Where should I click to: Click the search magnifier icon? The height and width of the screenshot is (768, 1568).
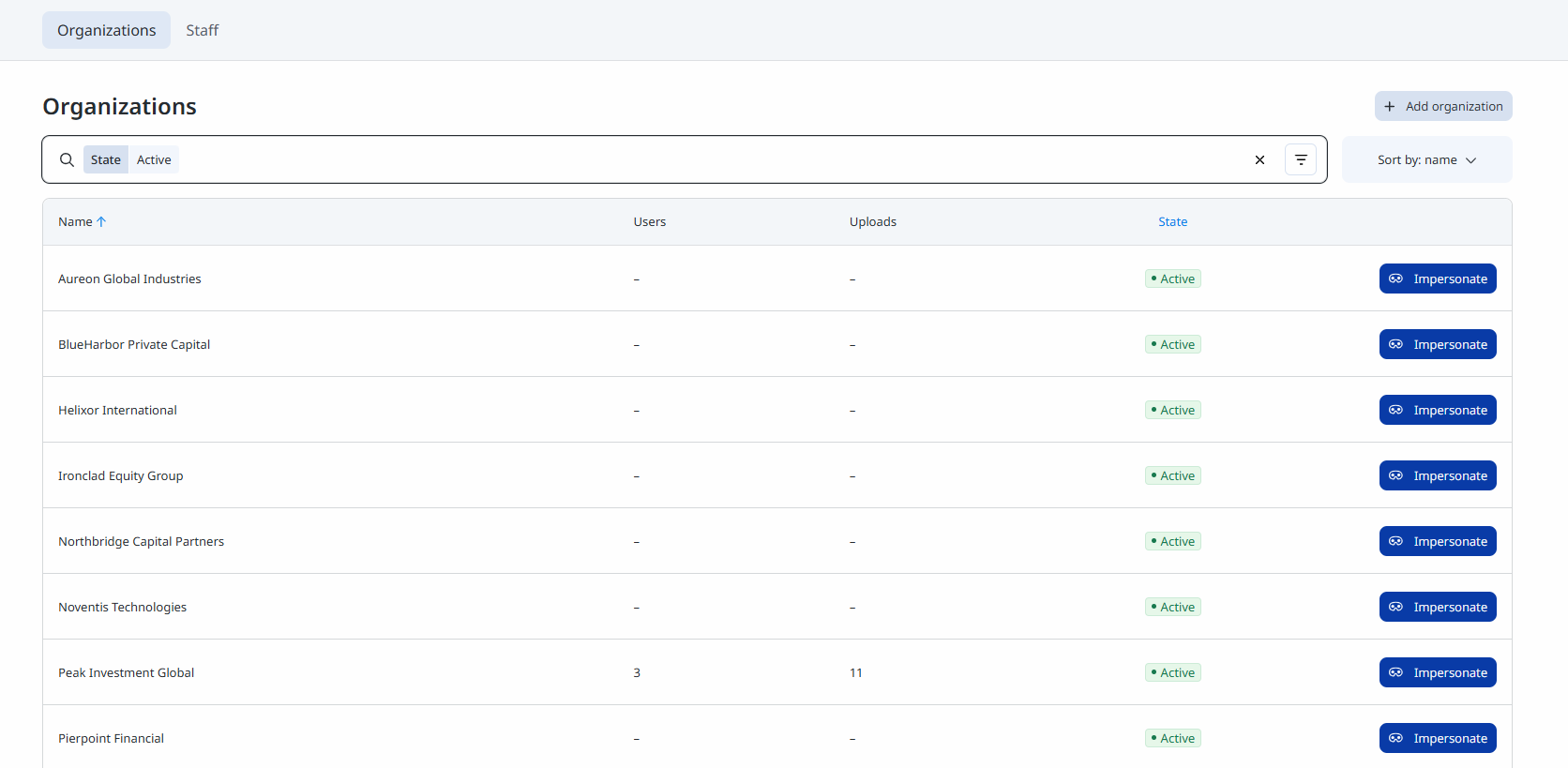tap(67, 160)
